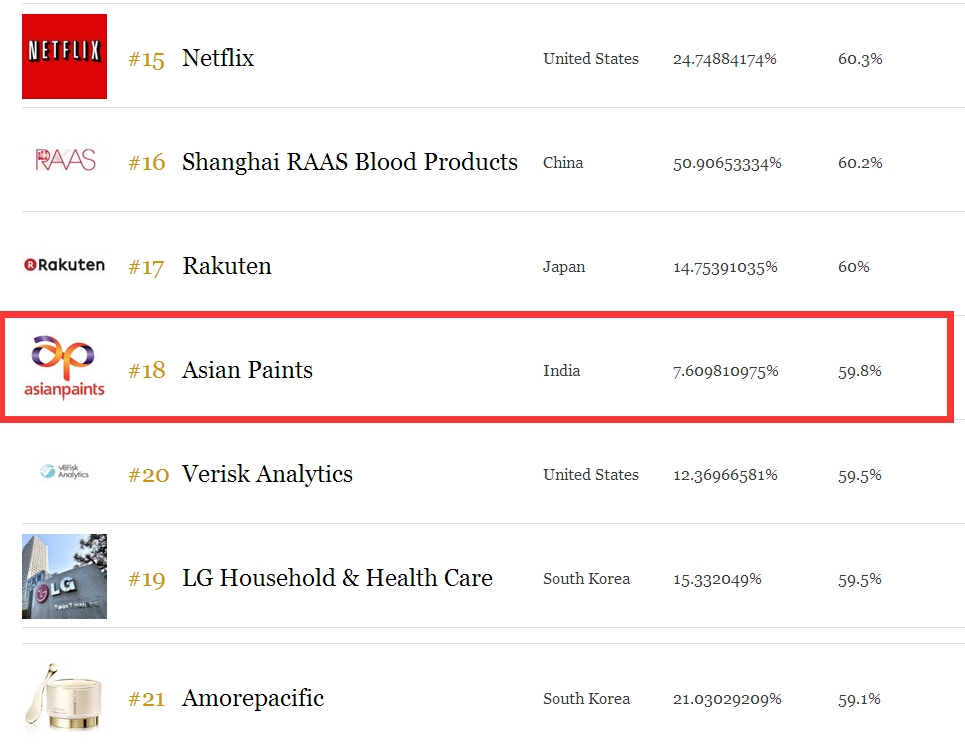Open the Amorepacific company link
The width and height of the screenshot is (965, 745).
(253, 698)
